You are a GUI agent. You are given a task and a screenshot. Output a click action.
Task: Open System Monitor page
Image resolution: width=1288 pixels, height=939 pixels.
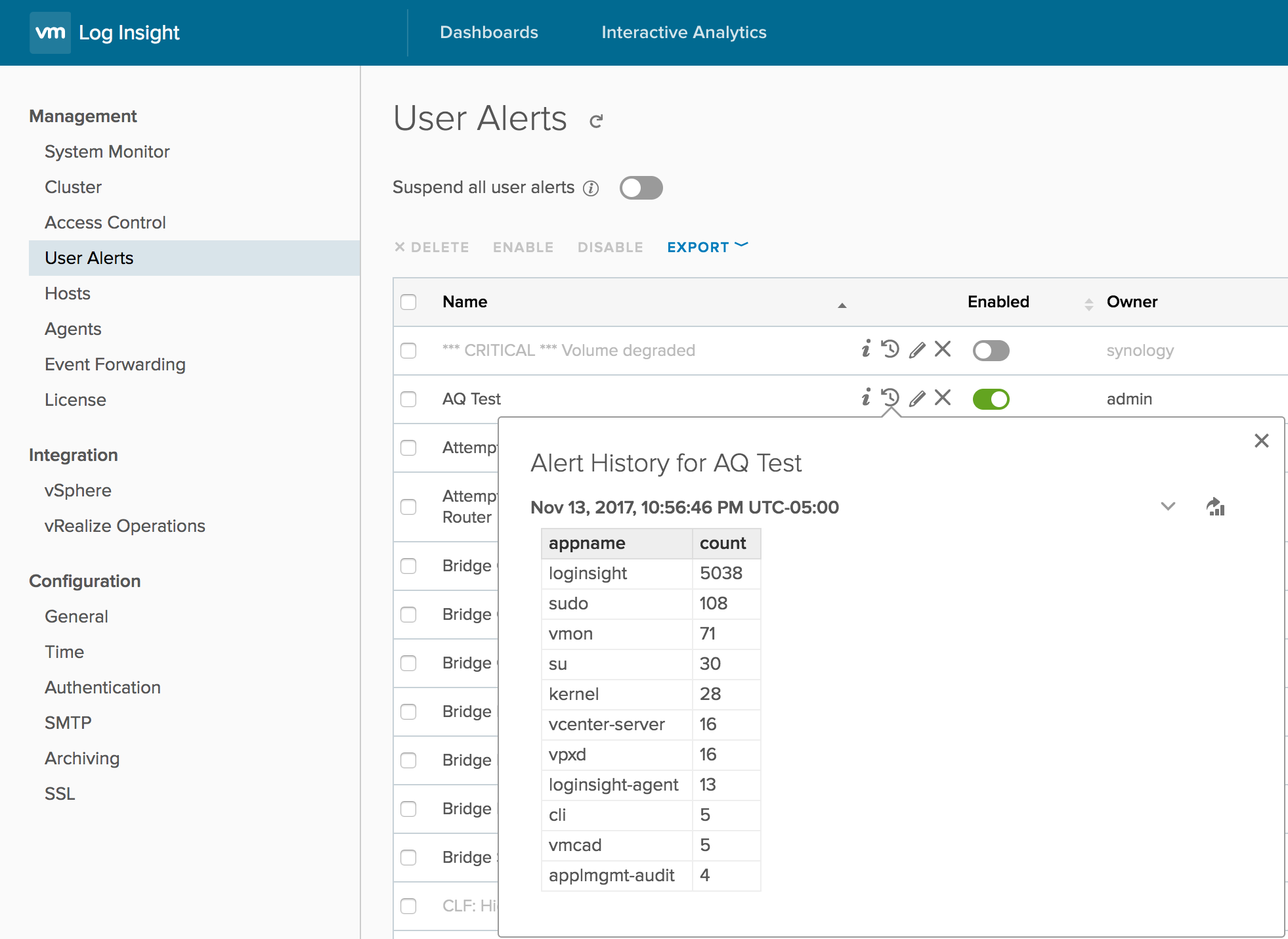(107, 152)
